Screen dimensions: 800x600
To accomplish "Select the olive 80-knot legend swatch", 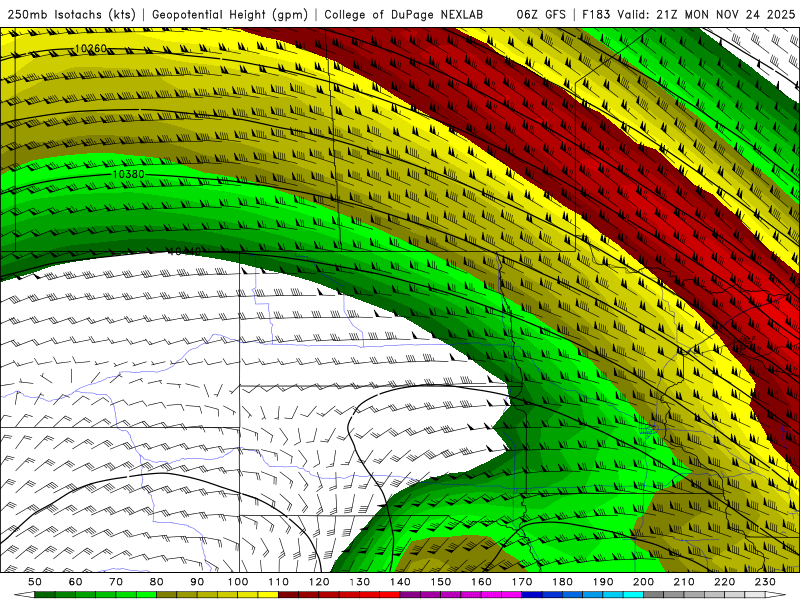I will pyautogui.click(x=167, y=595).
